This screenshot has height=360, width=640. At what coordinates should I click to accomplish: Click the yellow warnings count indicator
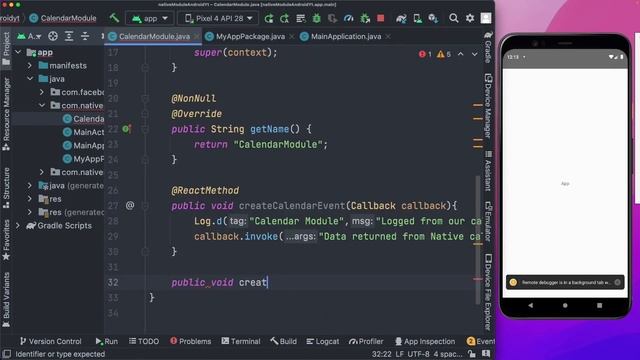coord(444,54)
